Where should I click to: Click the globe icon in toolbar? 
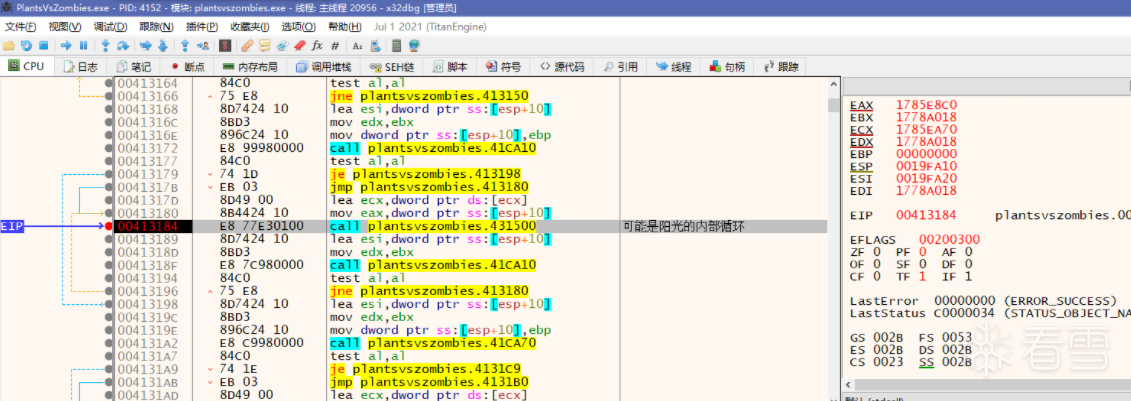click(414, 45)
